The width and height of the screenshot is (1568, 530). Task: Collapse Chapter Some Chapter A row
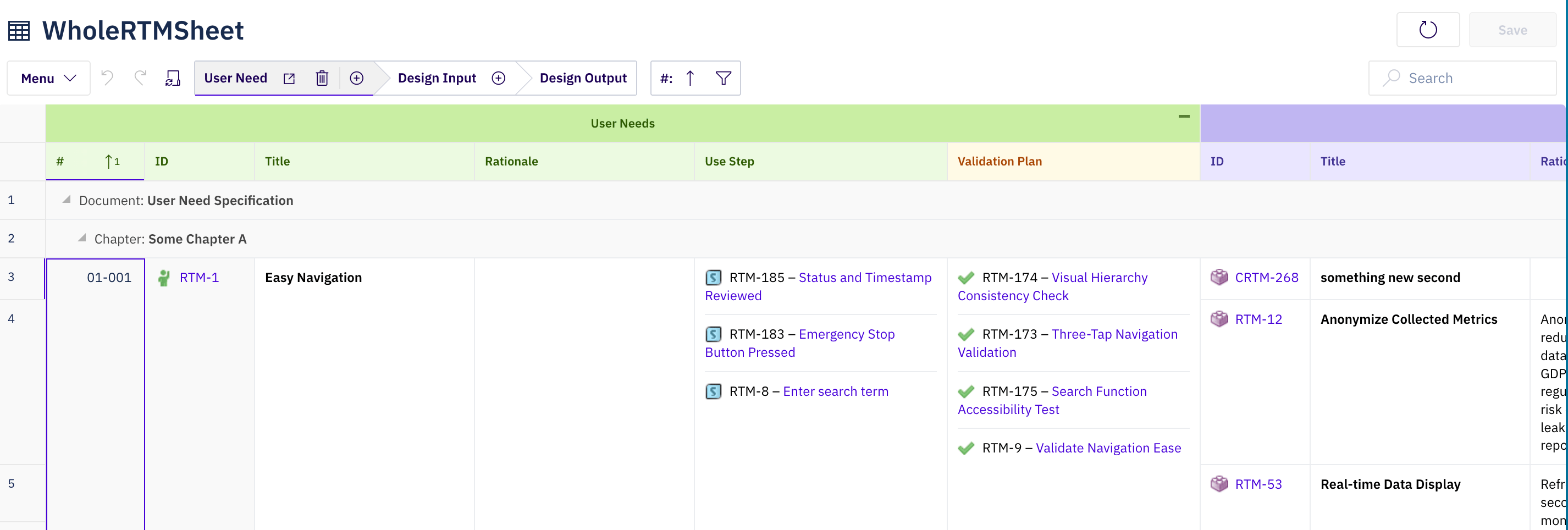(x=81, y=239)
